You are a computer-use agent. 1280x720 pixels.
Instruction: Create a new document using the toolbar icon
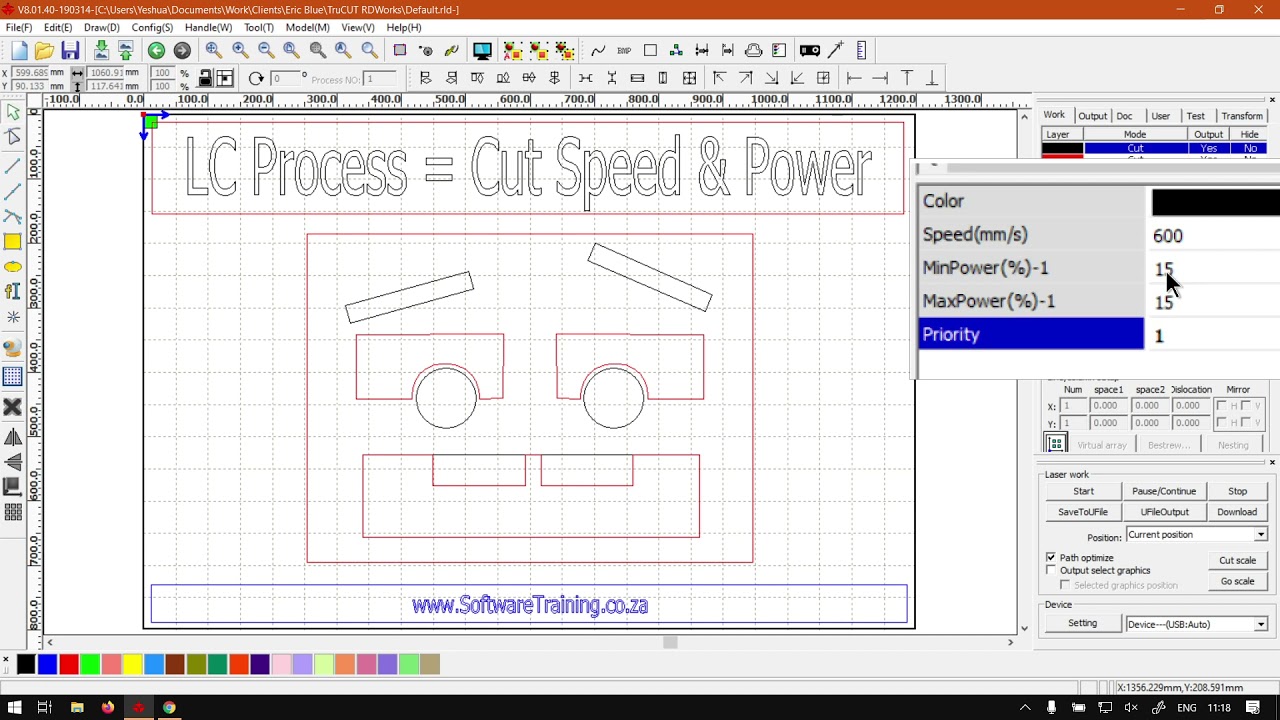tap(19, 51)
